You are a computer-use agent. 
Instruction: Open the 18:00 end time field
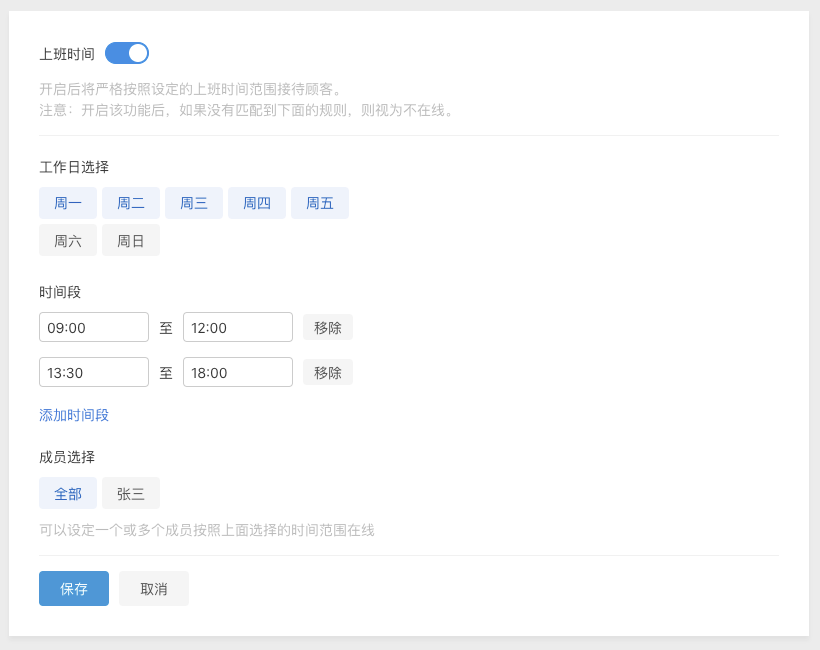tap(238, 372)
